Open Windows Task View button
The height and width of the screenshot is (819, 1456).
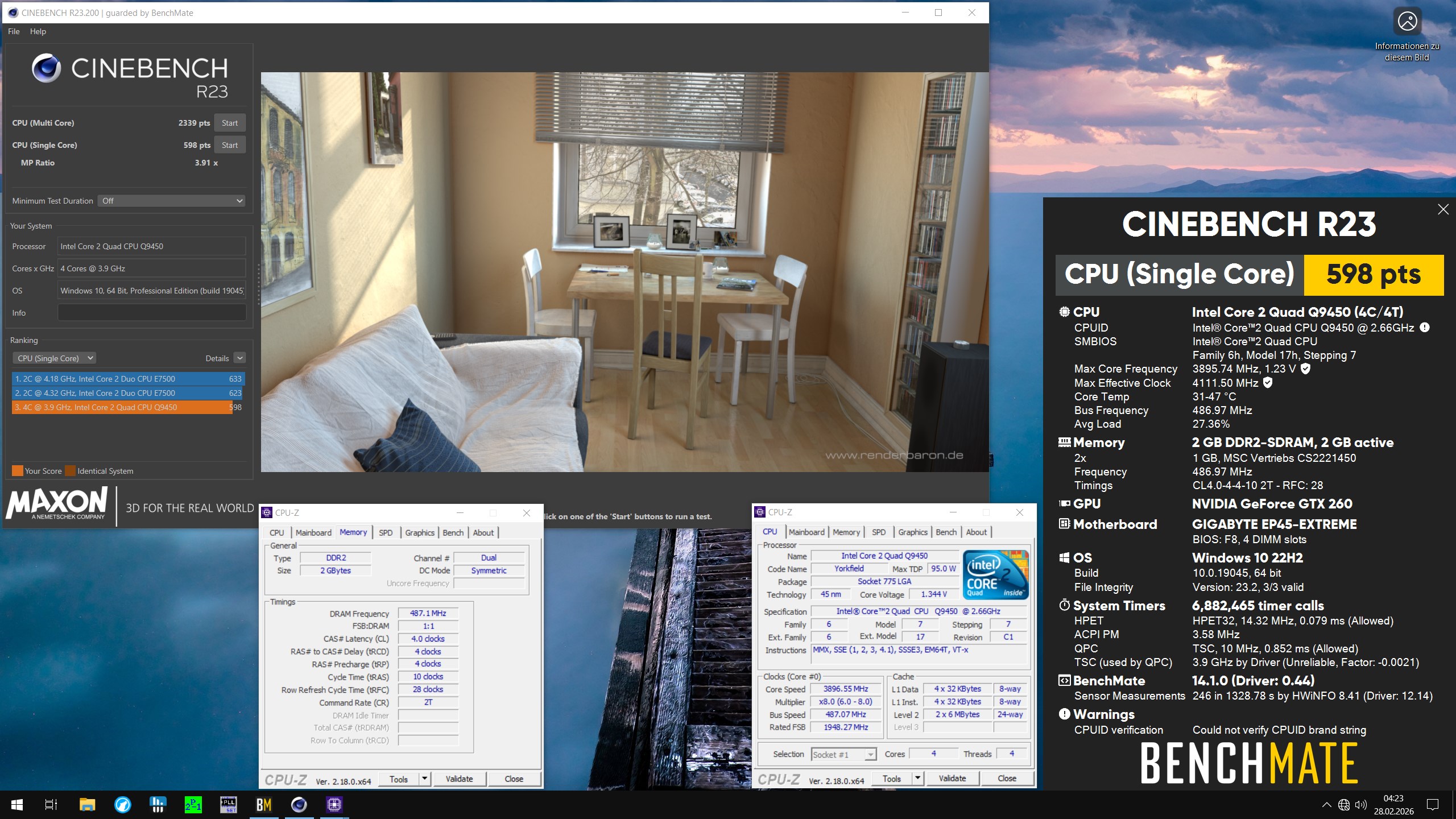coord(51,804)
